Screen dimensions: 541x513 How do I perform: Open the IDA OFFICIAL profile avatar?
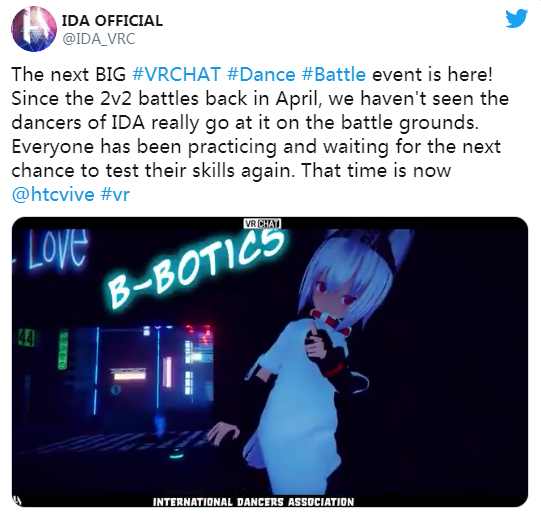coord(33,29)
